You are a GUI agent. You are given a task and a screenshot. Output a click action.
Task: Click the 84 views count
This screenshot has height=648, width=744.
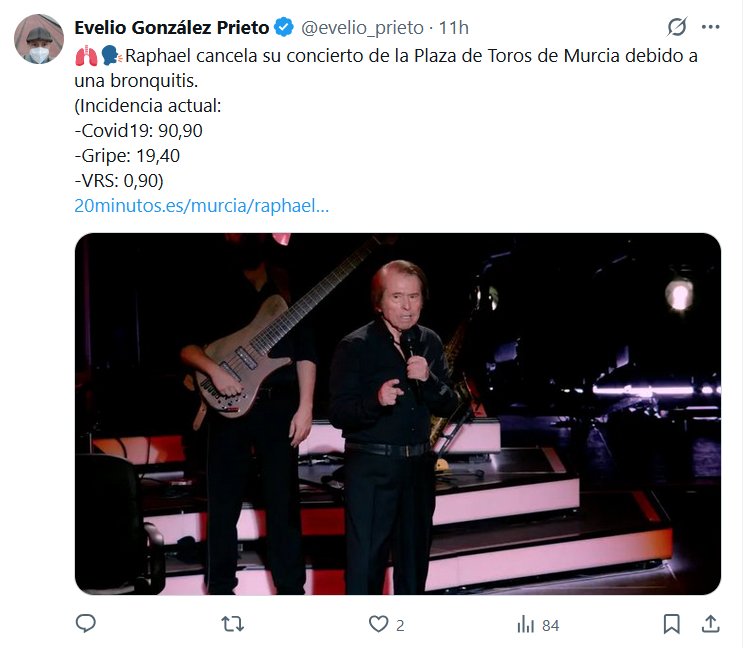tap(550, 625)
